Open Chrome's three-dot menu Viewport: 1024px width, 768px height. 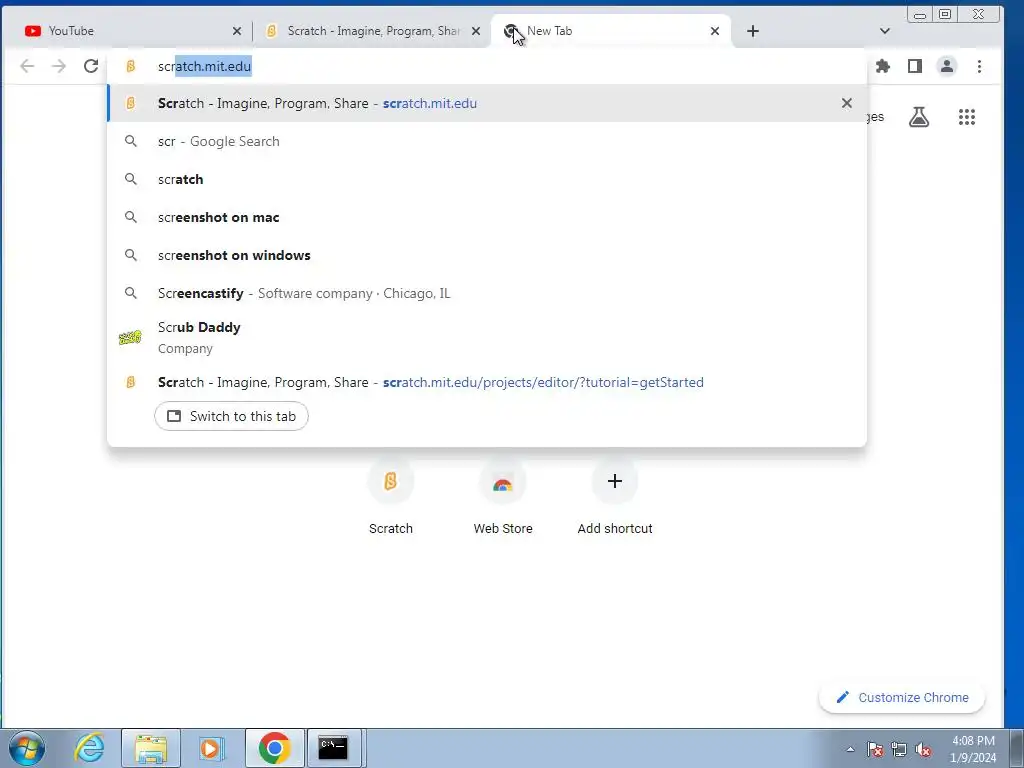click(x=979, y=66)
